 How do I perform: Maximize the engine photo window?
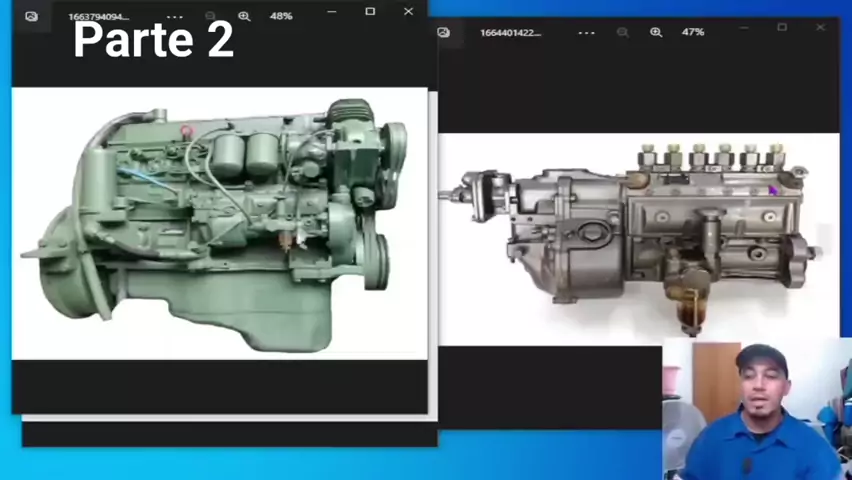[370, 12]
